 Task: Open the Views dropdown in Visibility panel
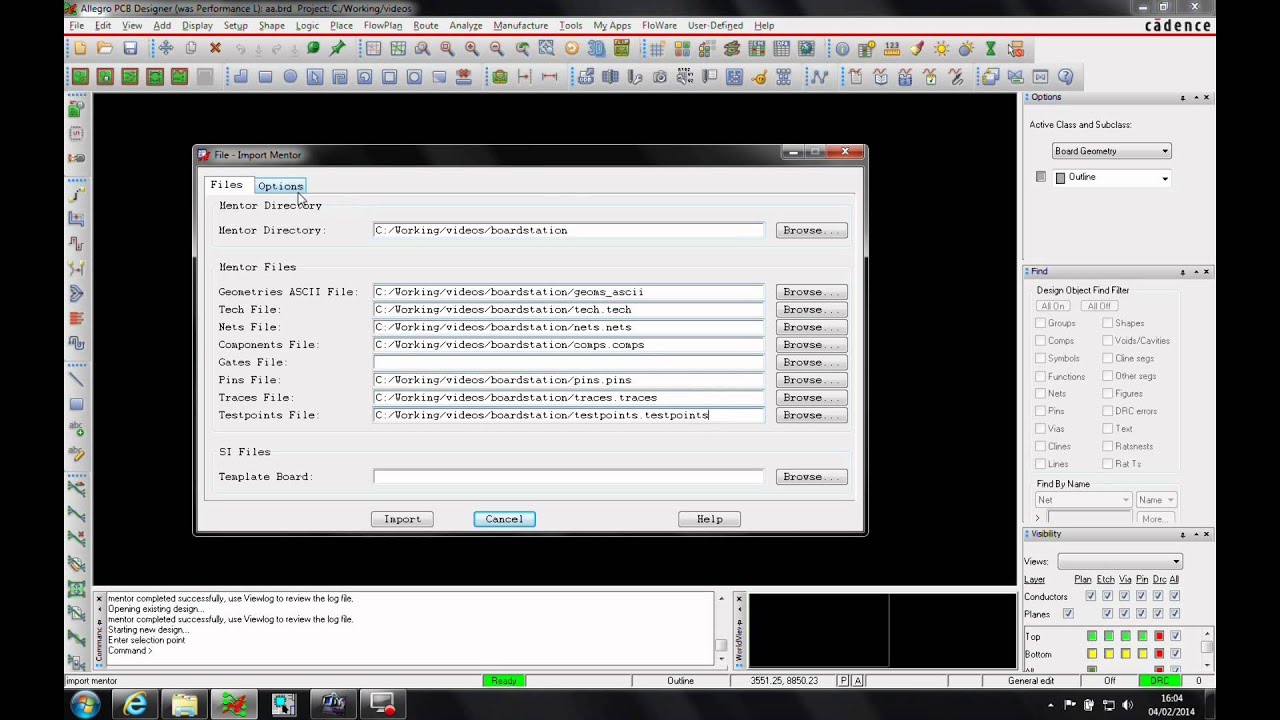click(x=1120, y=561)
